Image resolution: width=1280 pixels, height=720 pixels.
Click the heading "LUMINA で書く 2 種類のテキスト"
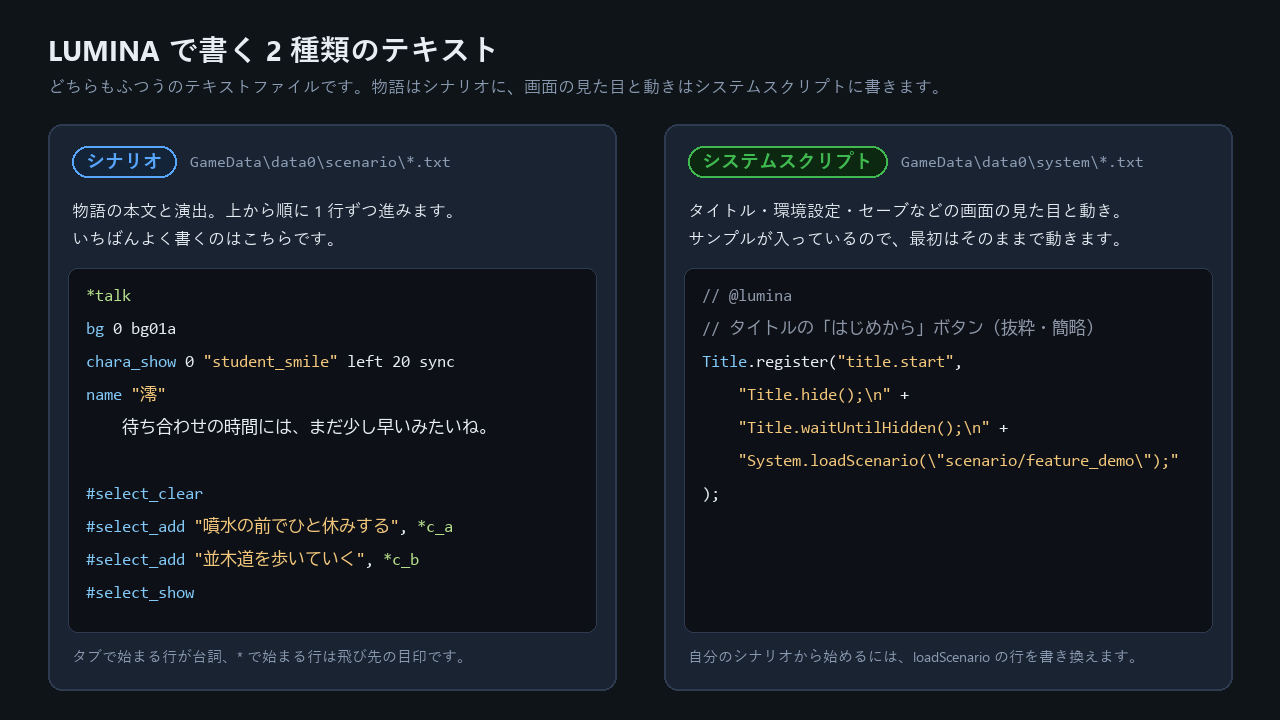coord(273,50)
